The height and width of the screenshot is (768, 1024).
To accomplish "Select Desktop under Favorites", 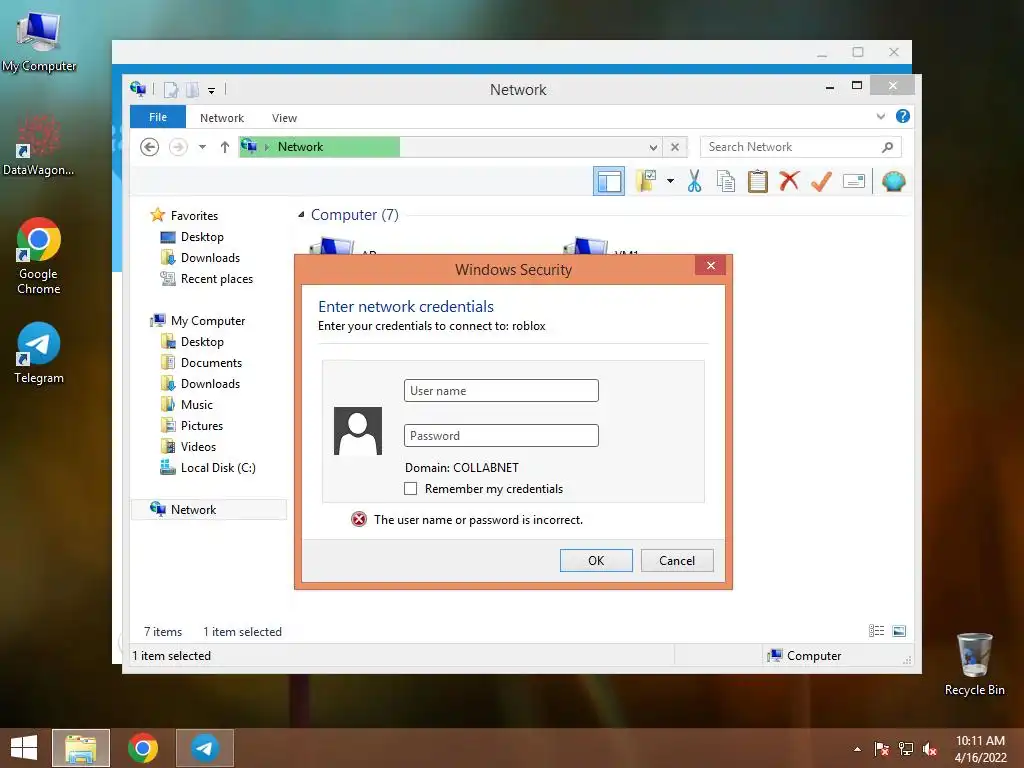I will pyautogui.click(x=202, y=236).
